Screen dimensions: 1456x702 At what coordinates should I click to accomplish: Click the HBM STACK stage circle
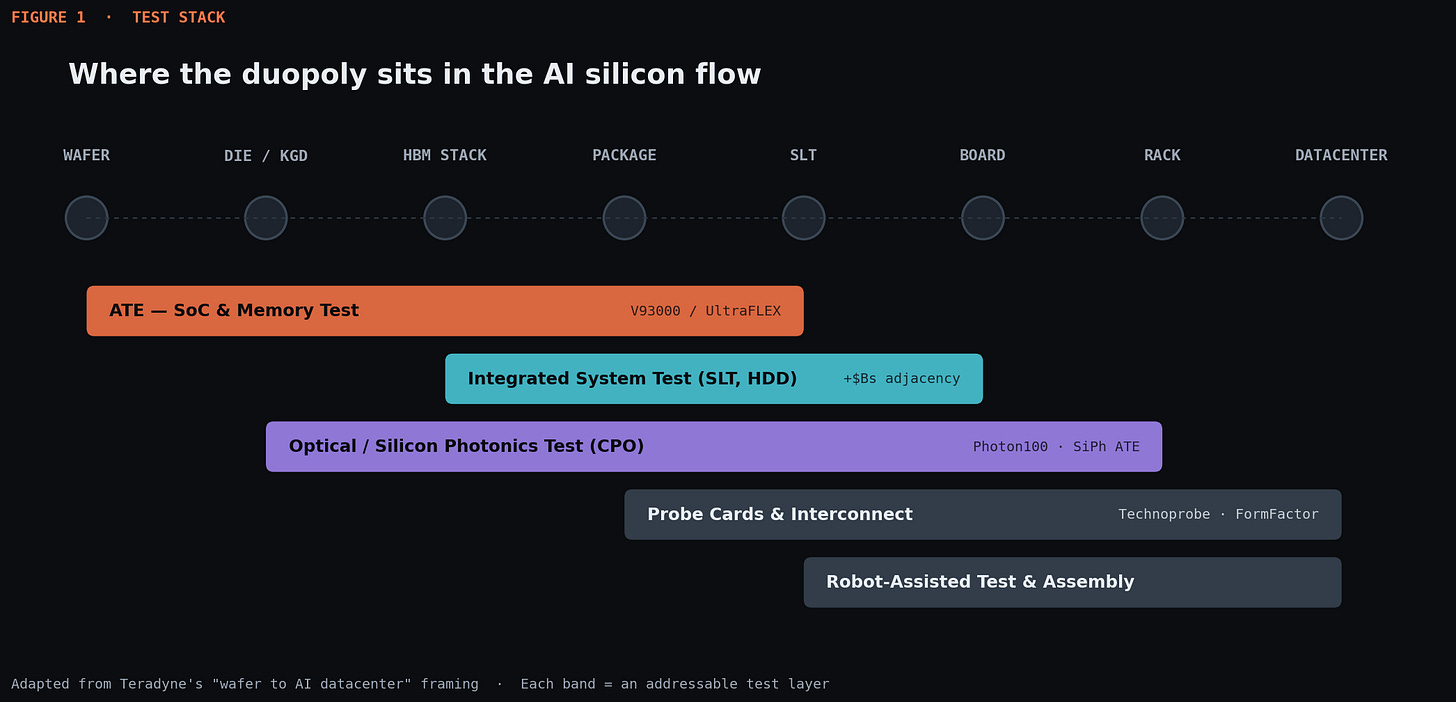(x=445, y=218)
